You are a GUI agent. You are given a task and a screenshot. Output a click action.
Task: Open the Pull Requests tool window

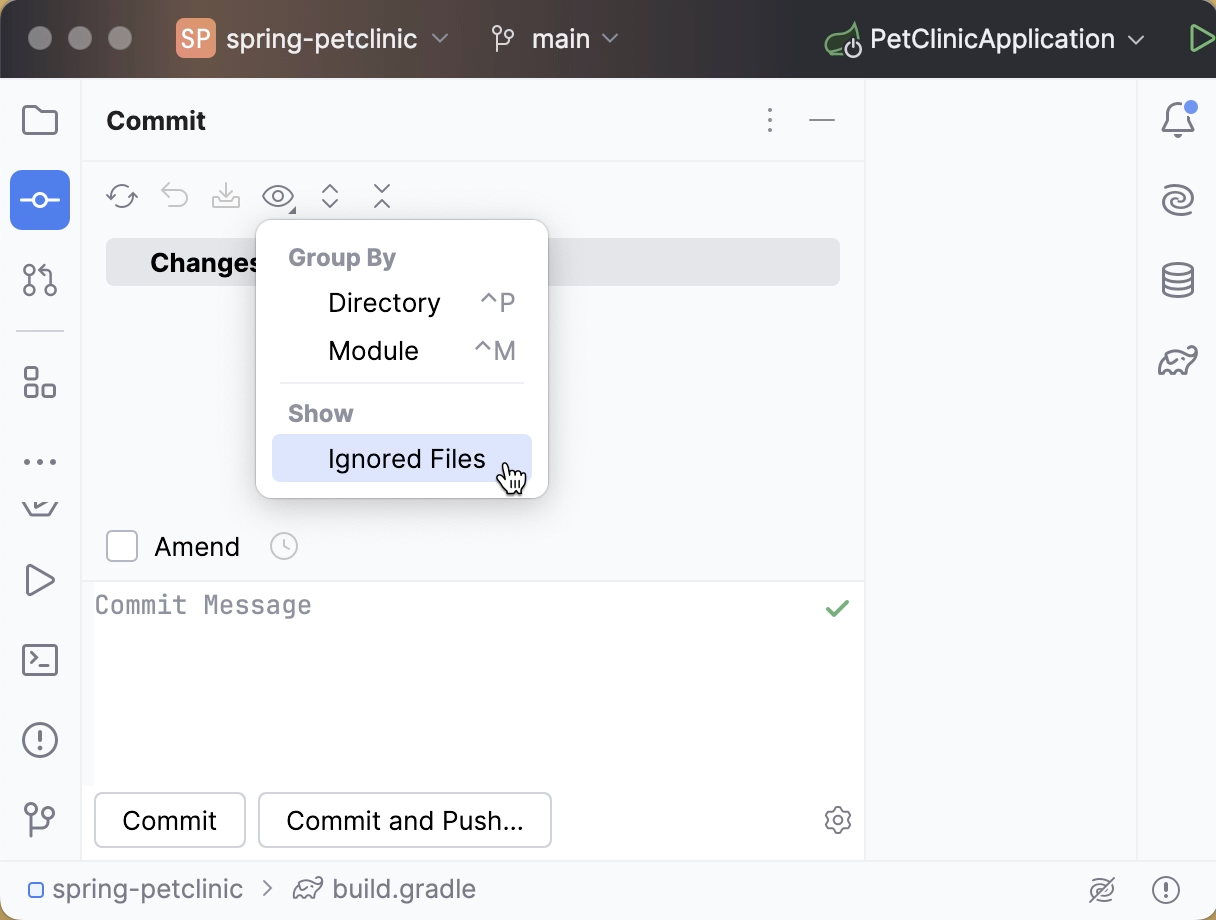[39, 280]
